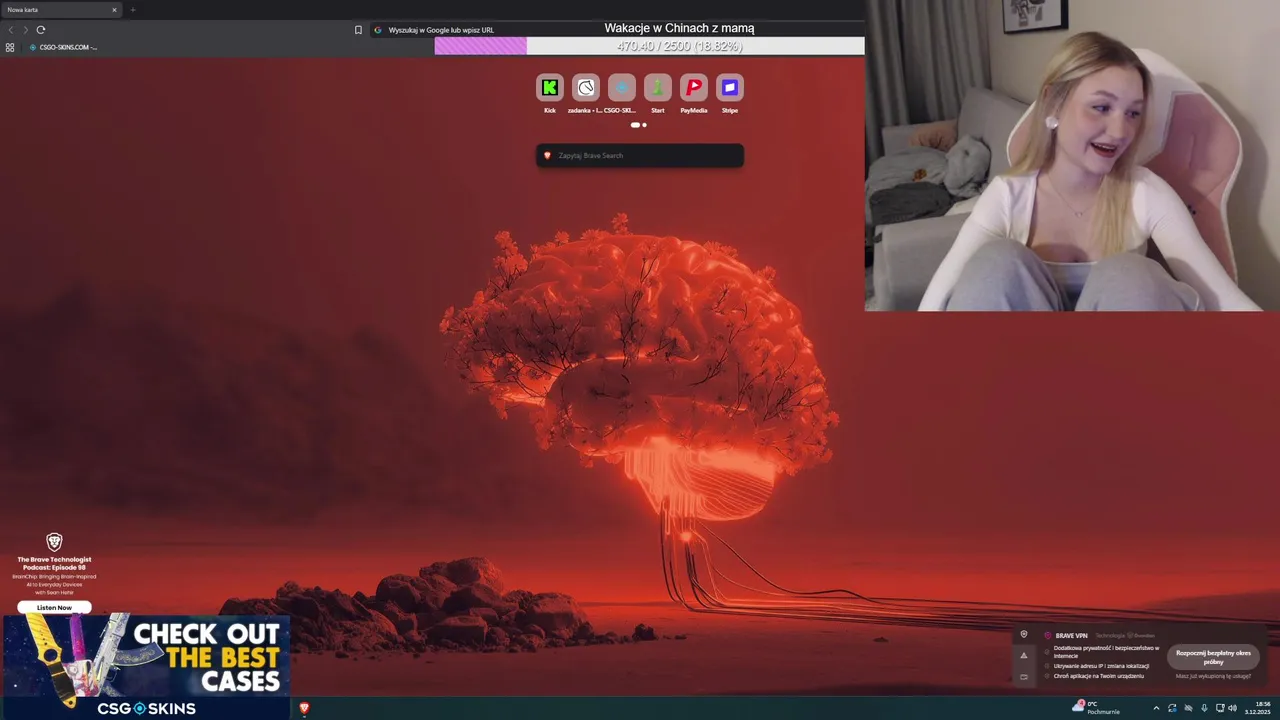Close the Nowa karta tab

(x=114, y=9)
